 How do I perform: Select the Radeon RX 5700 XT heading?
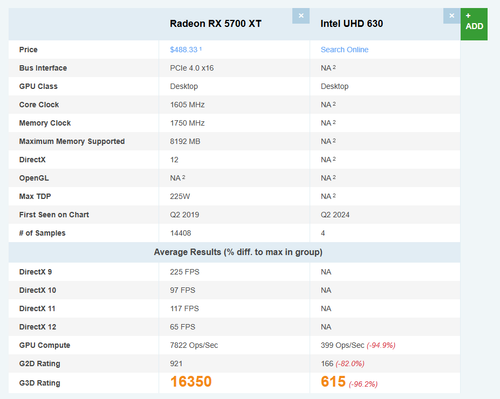pyautogui.click(x=216, y=24)
